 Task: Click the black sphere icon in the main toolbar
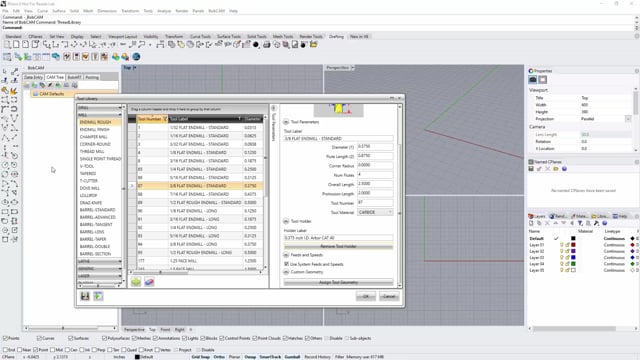tap(256, 44)
